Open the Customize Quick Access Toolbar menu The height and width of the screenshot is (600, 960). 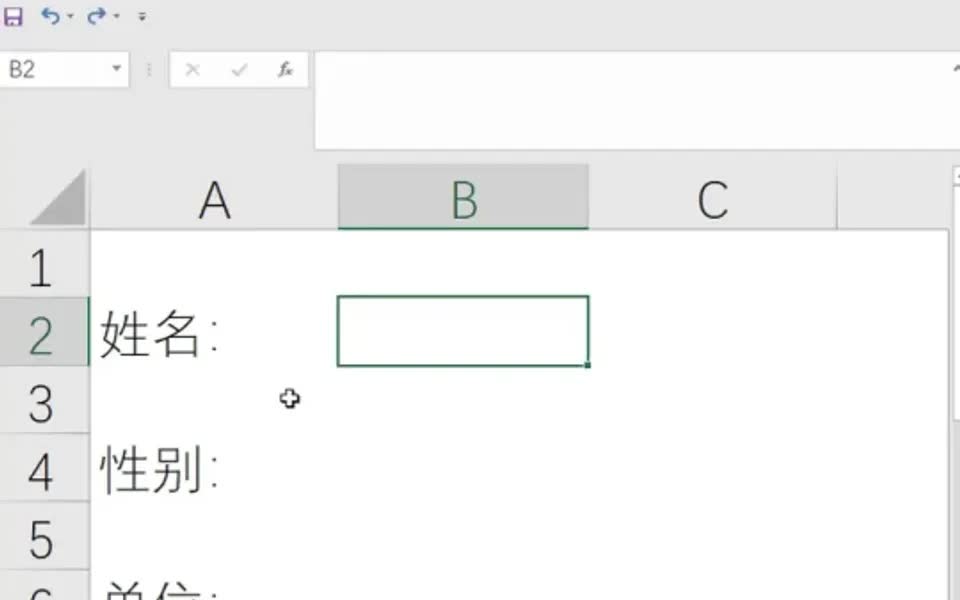coord(141,17)
